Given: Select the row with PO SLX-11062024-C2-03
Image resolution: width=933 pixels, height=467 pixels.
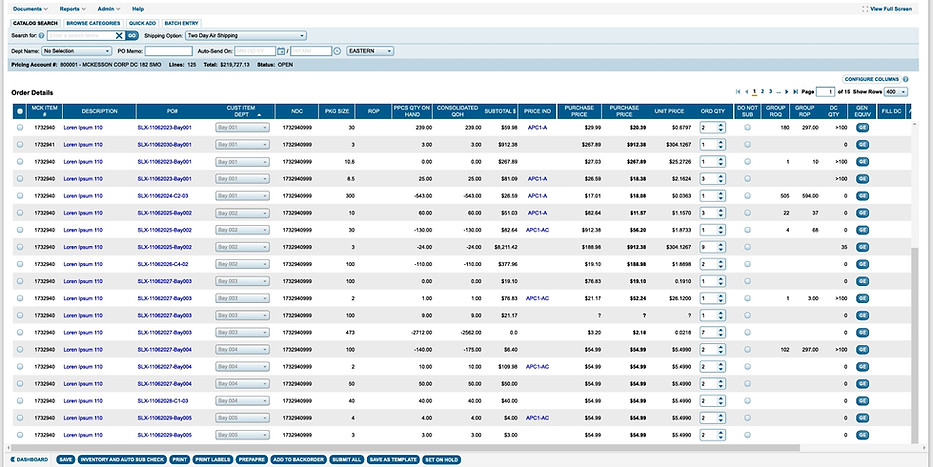Looking at the screenshot, I should pos(20,196).
